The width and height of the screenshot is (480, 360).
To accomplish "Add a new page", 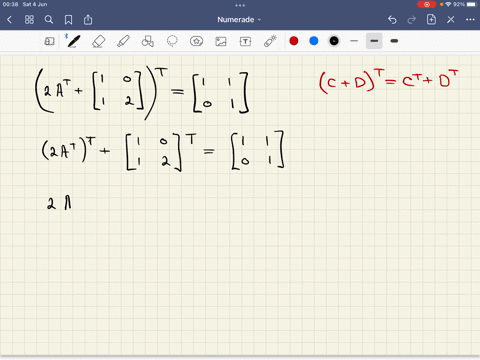I will click(431, 19).
